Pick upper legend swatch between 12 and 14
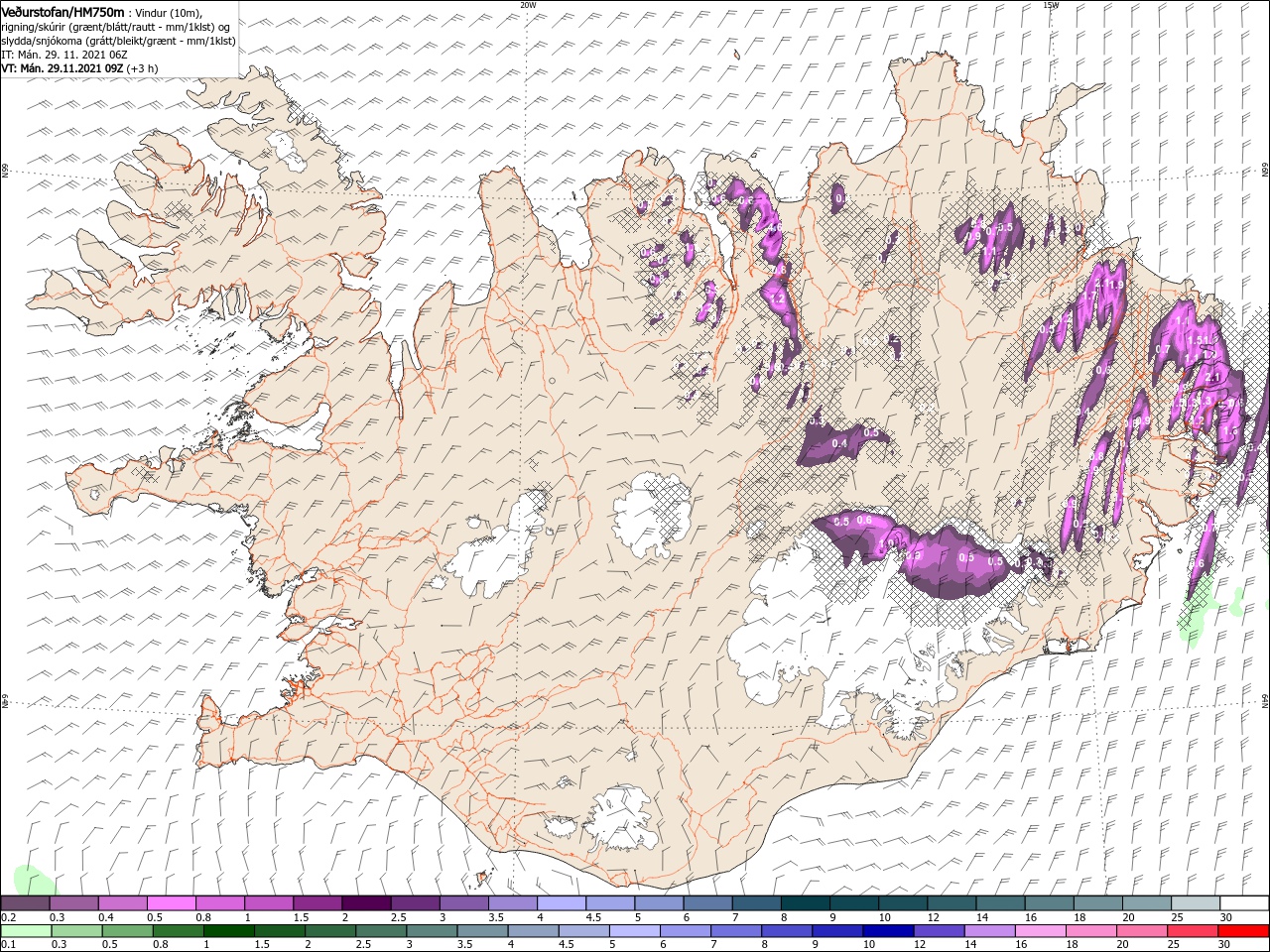Viewport: 1270px width, 952px height. point(951,903)
